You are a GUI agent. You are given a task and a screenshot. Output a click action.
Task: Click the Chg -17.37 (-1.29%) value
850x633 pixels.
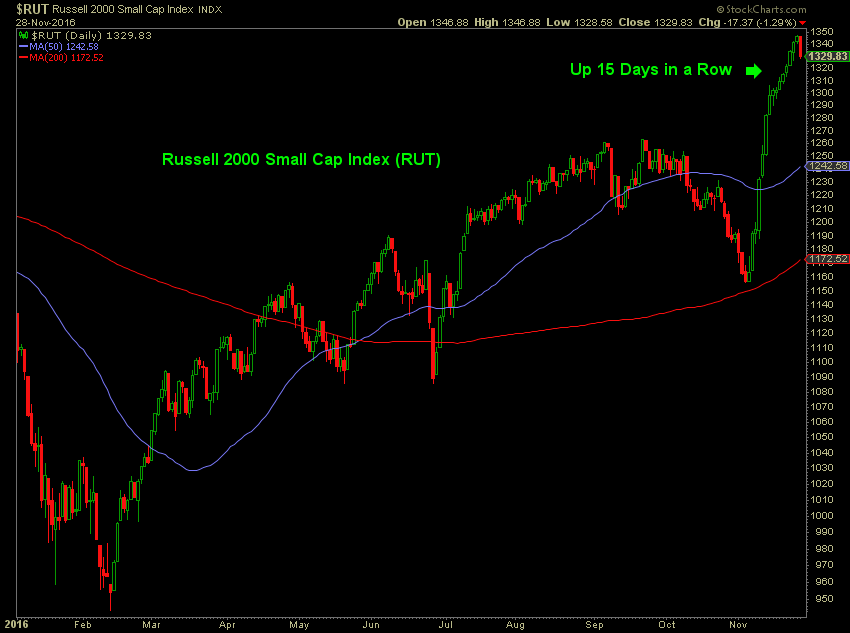coord(748,22)
